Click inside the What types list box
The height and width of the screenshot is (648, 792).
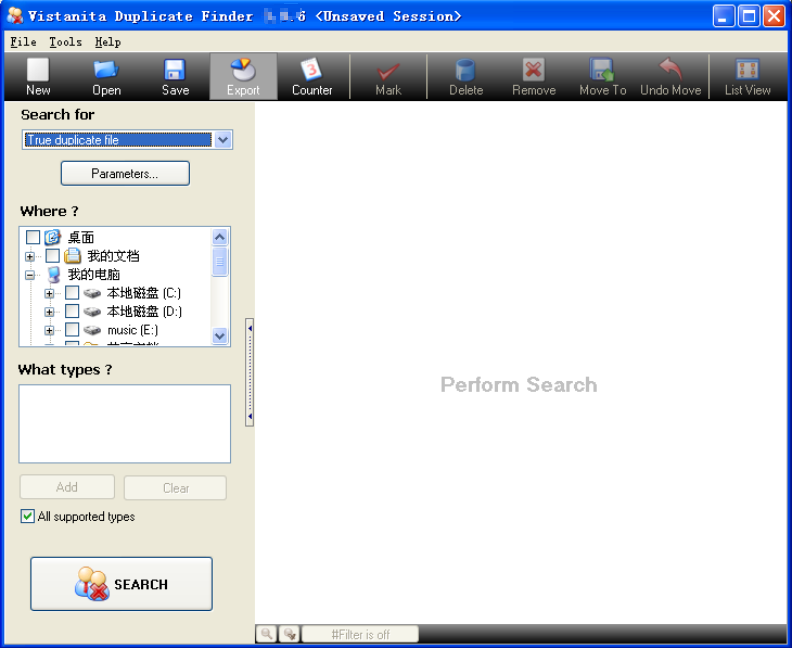click(124, 423)
